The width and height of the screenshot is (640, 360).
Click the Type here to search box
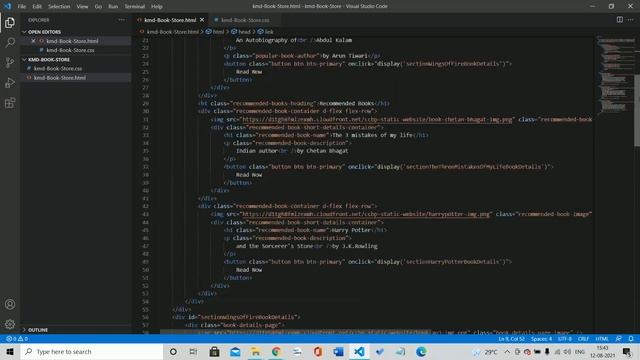91,351
